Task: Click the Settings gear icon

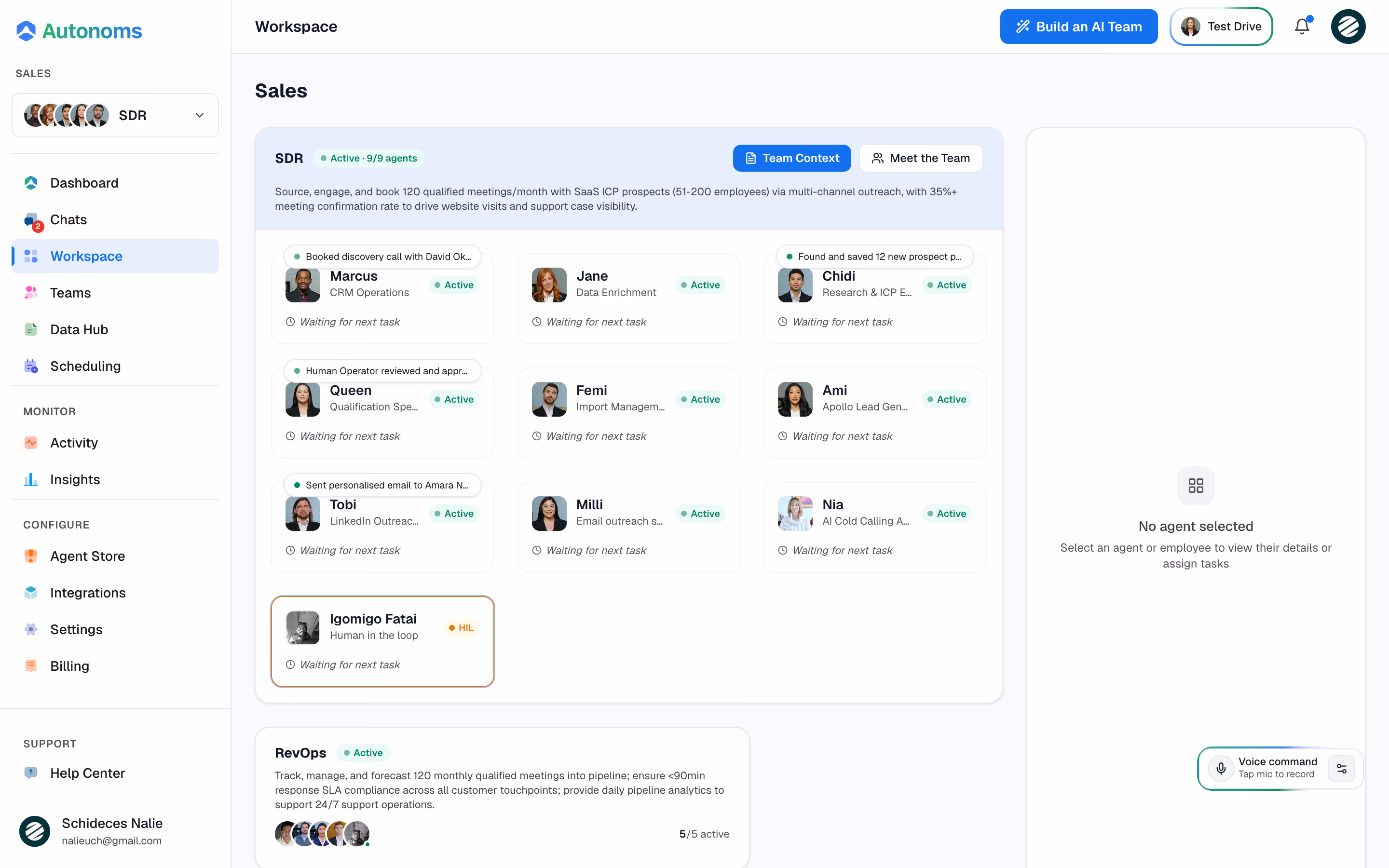Action: [x=31, y=629]
